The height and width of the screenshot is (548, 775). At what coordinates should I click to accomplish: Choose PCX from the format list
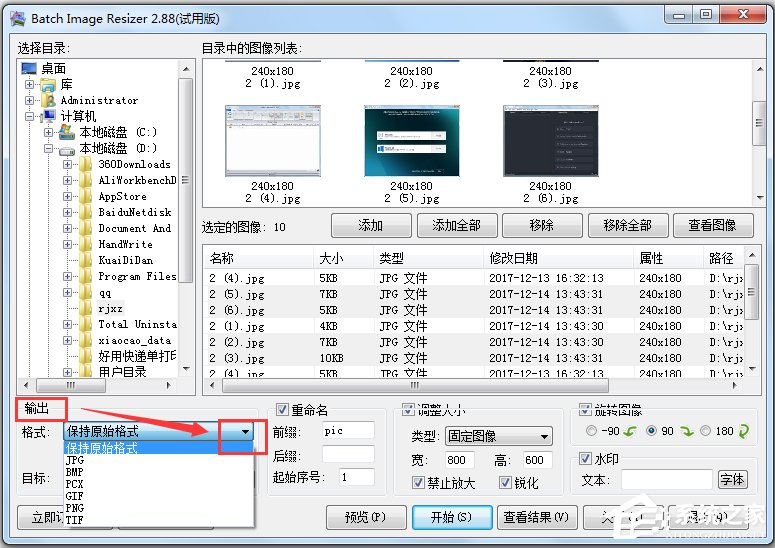pyautogui.click(x=159, y=484)
